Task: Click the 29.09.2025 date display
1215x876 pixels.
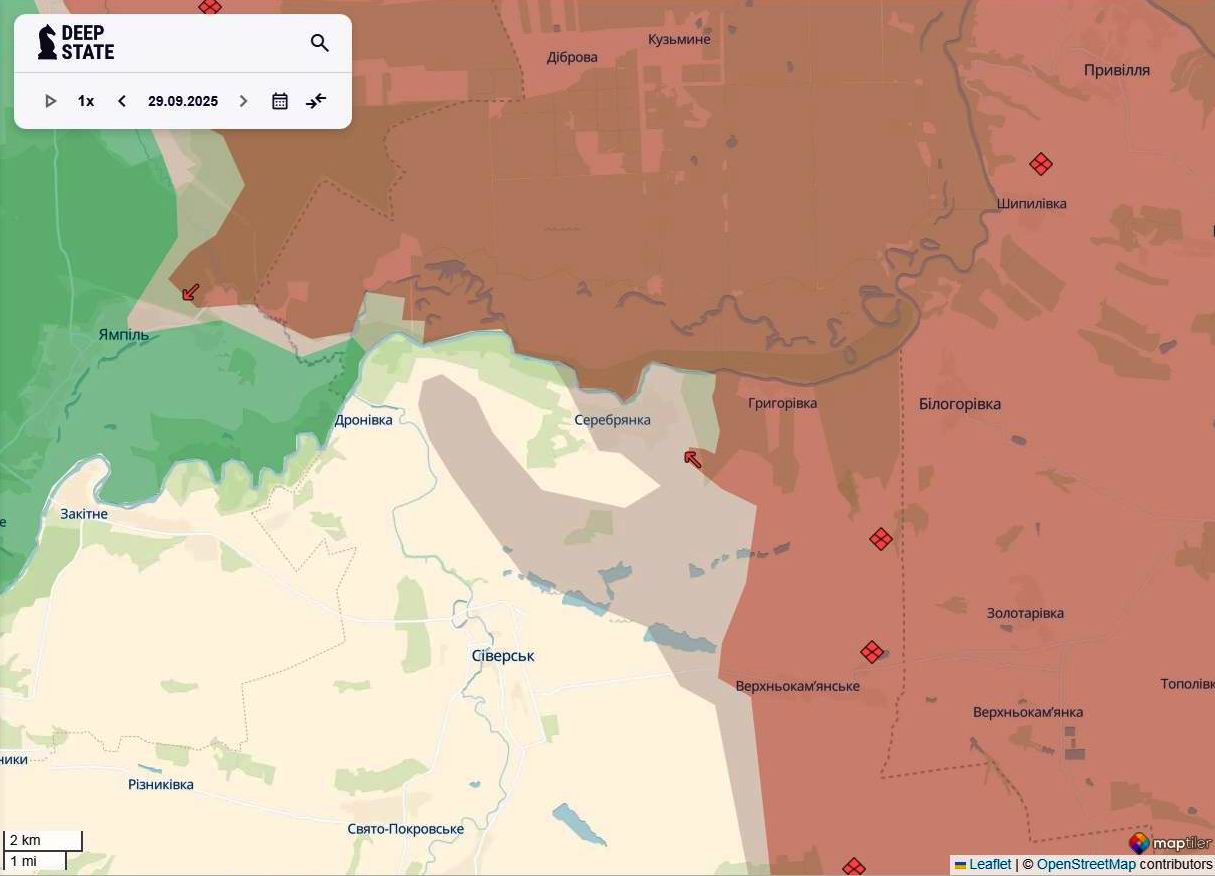Action: click(x=182, y=100)
